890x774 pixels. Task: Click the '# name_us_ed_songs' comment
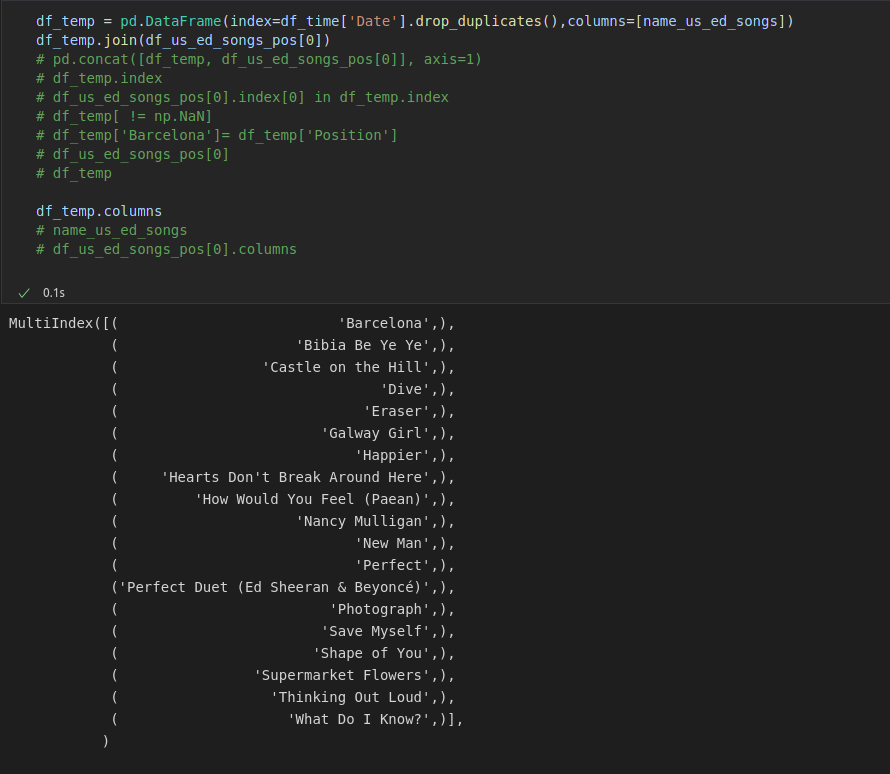point(111,230)
